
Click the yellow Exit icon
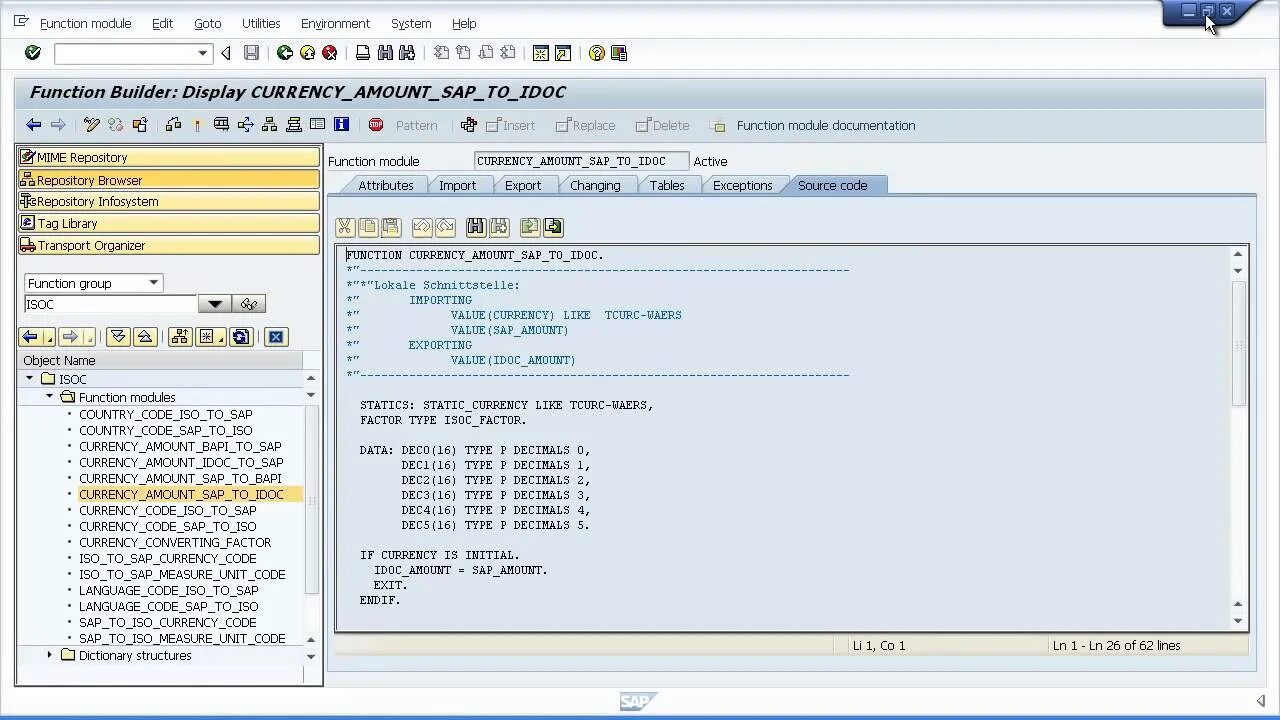307,53
